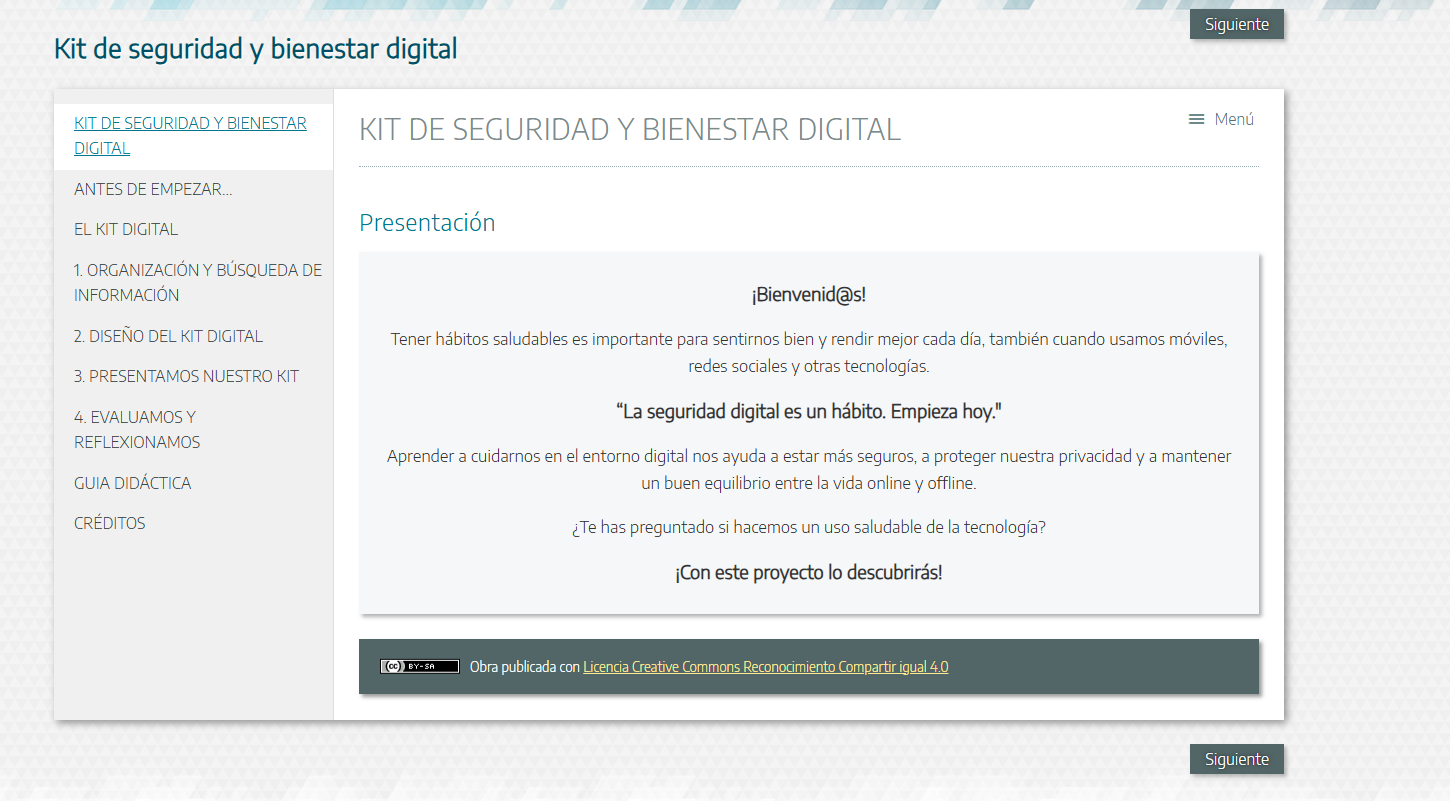Click the 'Presentación' section heading

click(x=427, y=223)
